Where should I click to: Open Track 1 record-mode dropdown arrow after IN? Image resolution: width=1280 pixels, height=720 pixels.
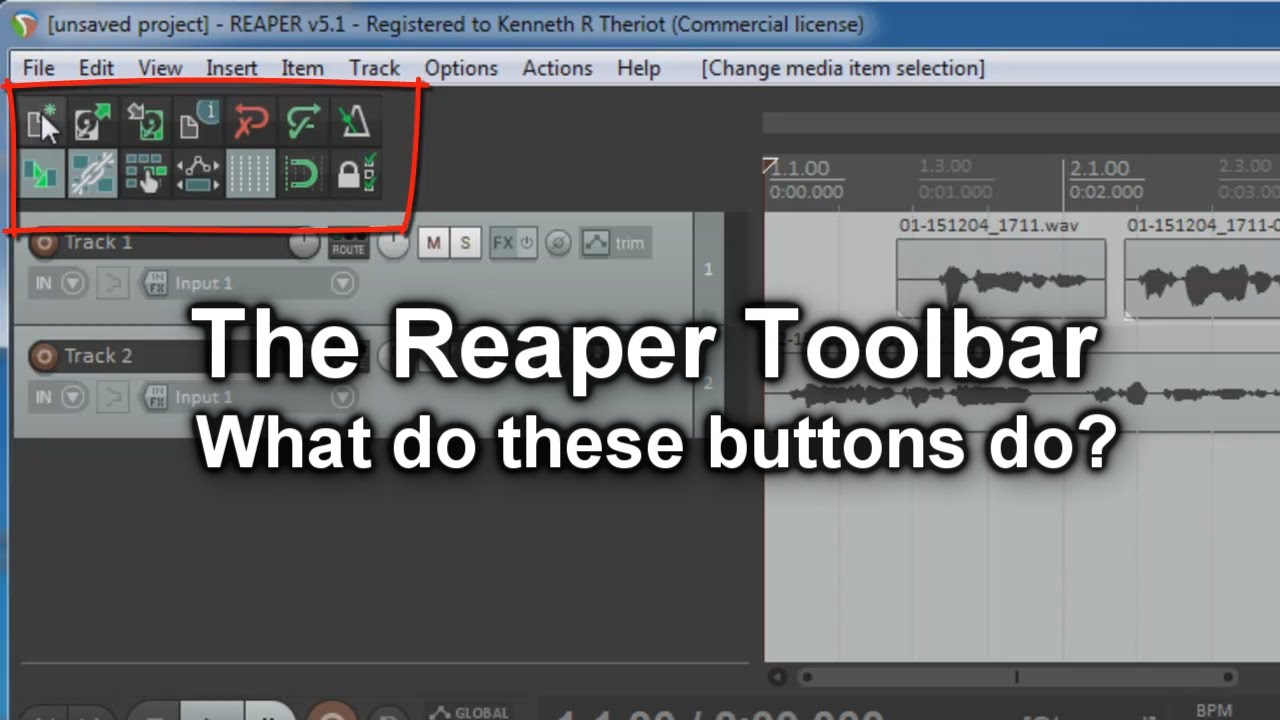point(72,284)
